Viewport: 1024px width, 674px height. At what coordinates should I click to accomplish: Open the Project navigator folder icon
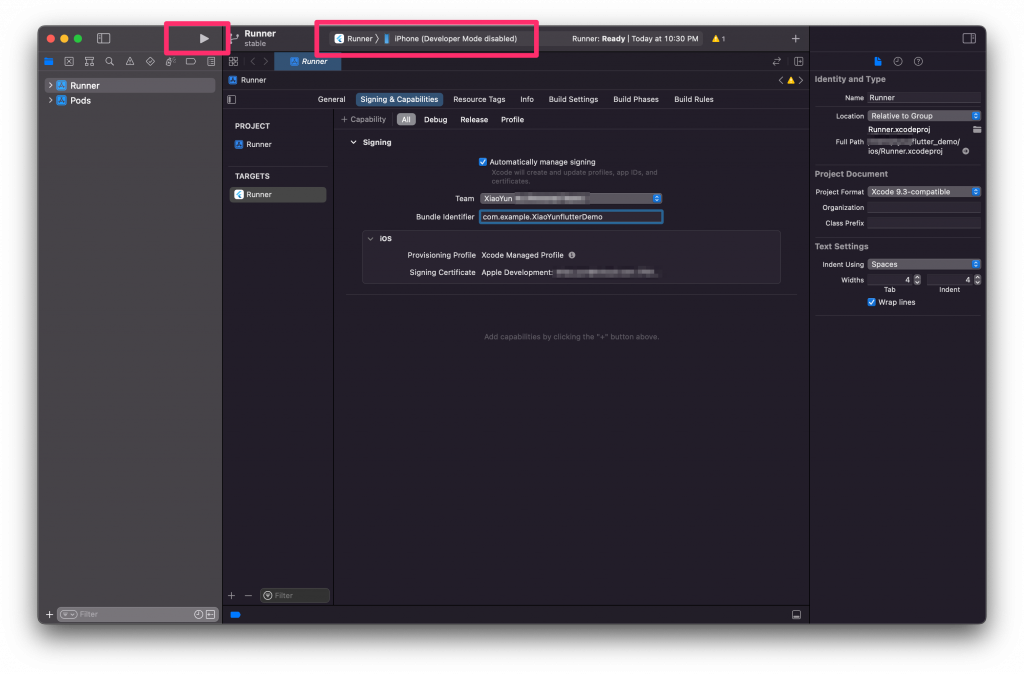click(49, 61)
